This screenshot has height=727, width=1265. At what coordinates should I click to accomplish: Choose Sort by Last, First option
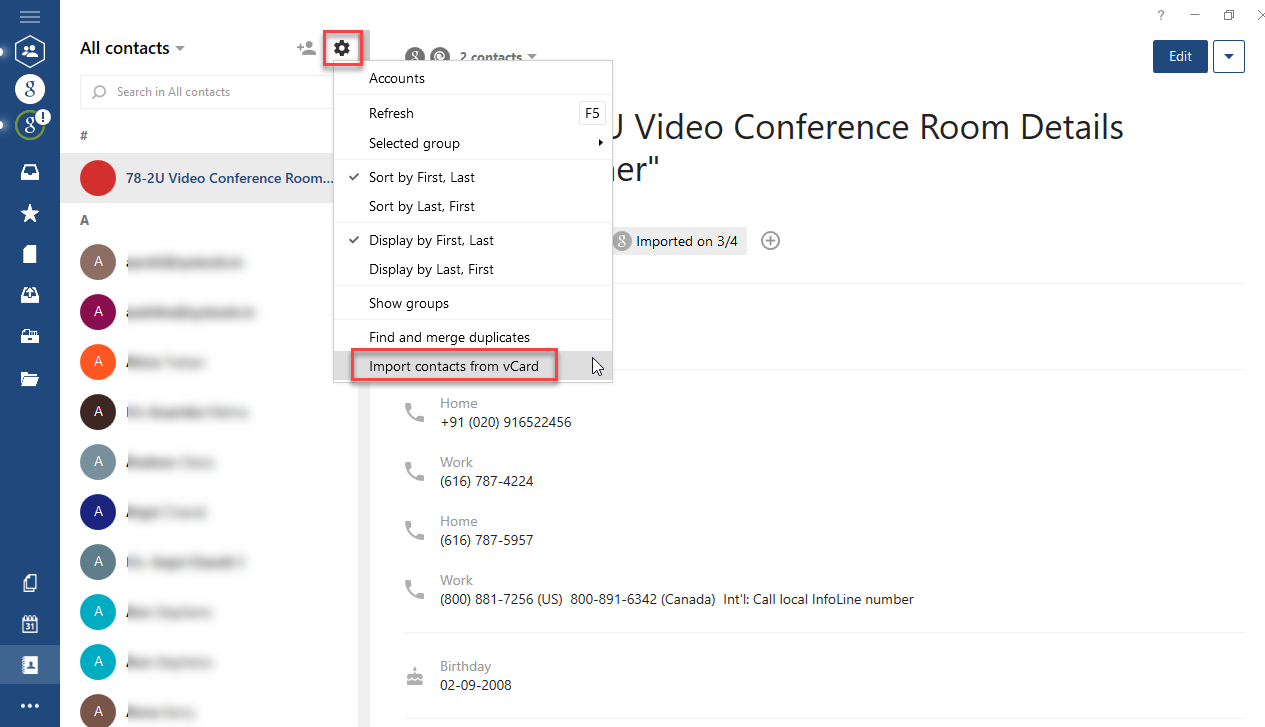click(x=472, y=206)
